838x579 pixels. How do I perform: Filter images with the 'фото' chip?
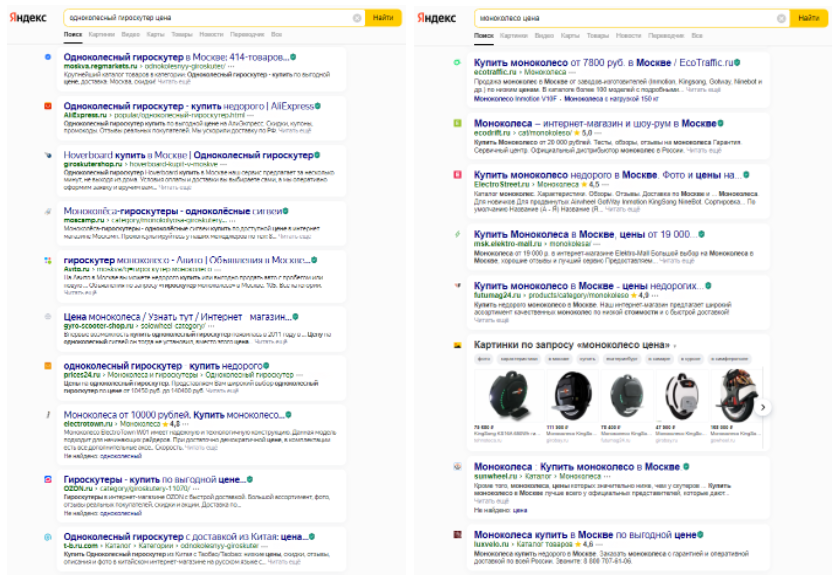click(484, 359)
